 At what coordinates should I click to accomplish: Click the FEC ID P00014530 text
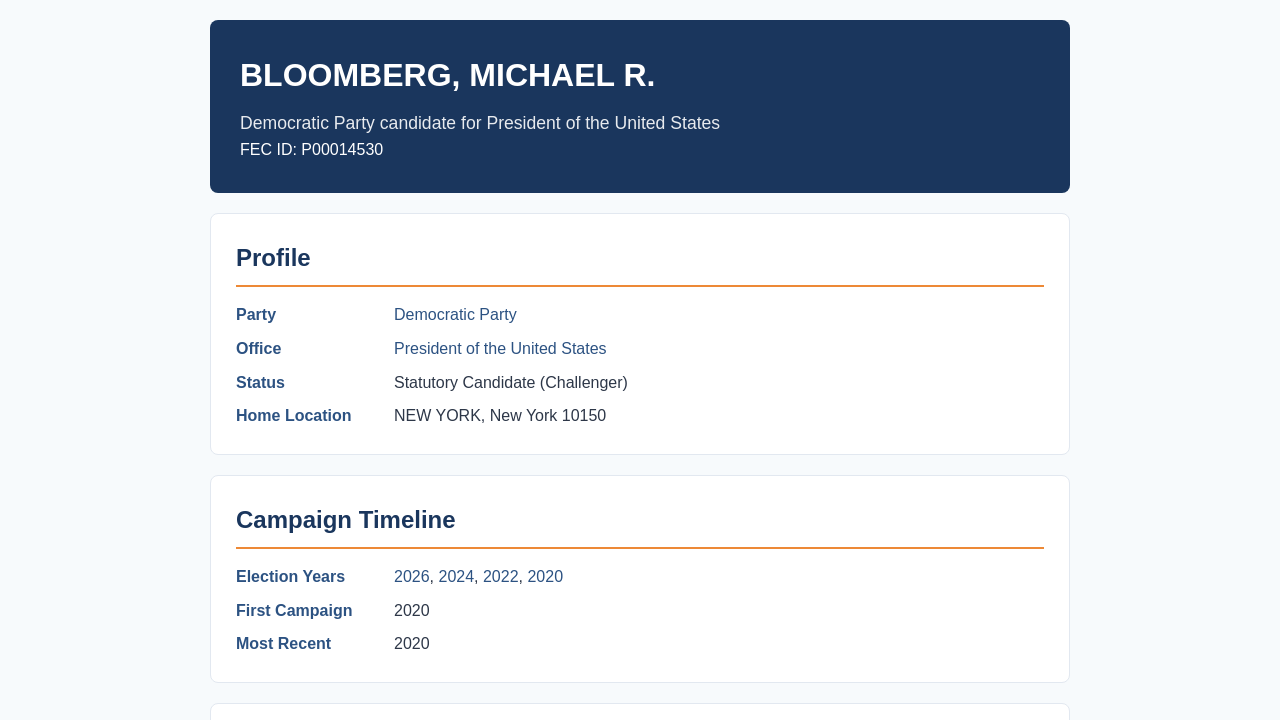311,150
